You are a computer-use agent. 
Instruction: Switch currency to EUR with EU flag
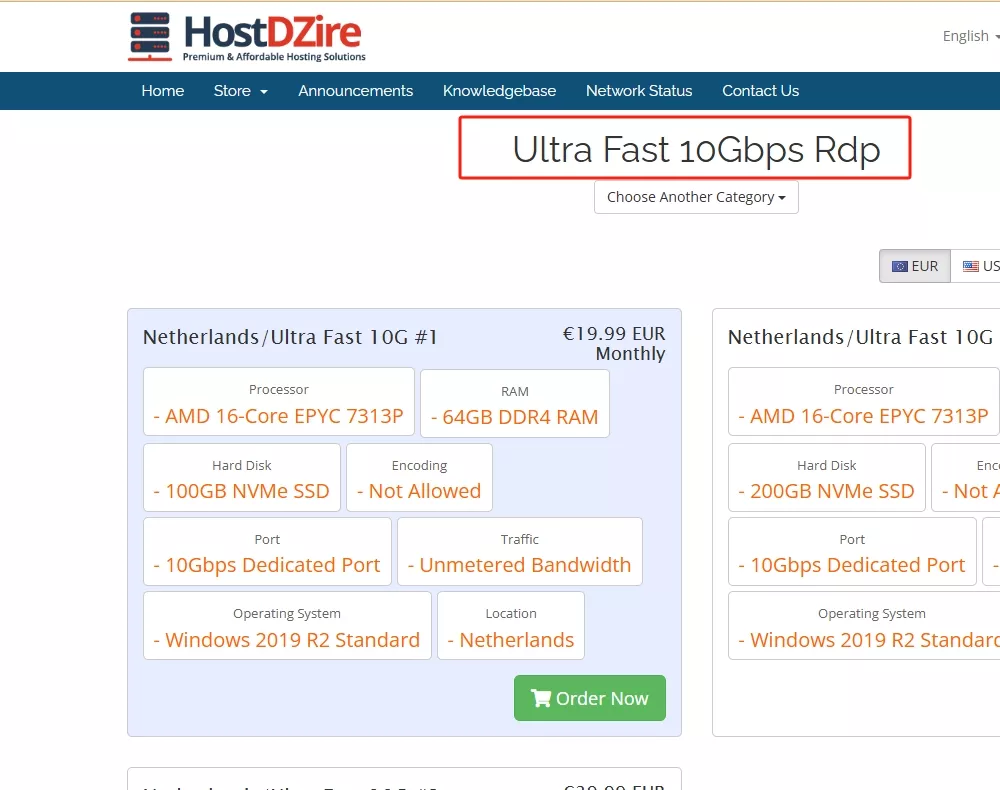[914, 266]
